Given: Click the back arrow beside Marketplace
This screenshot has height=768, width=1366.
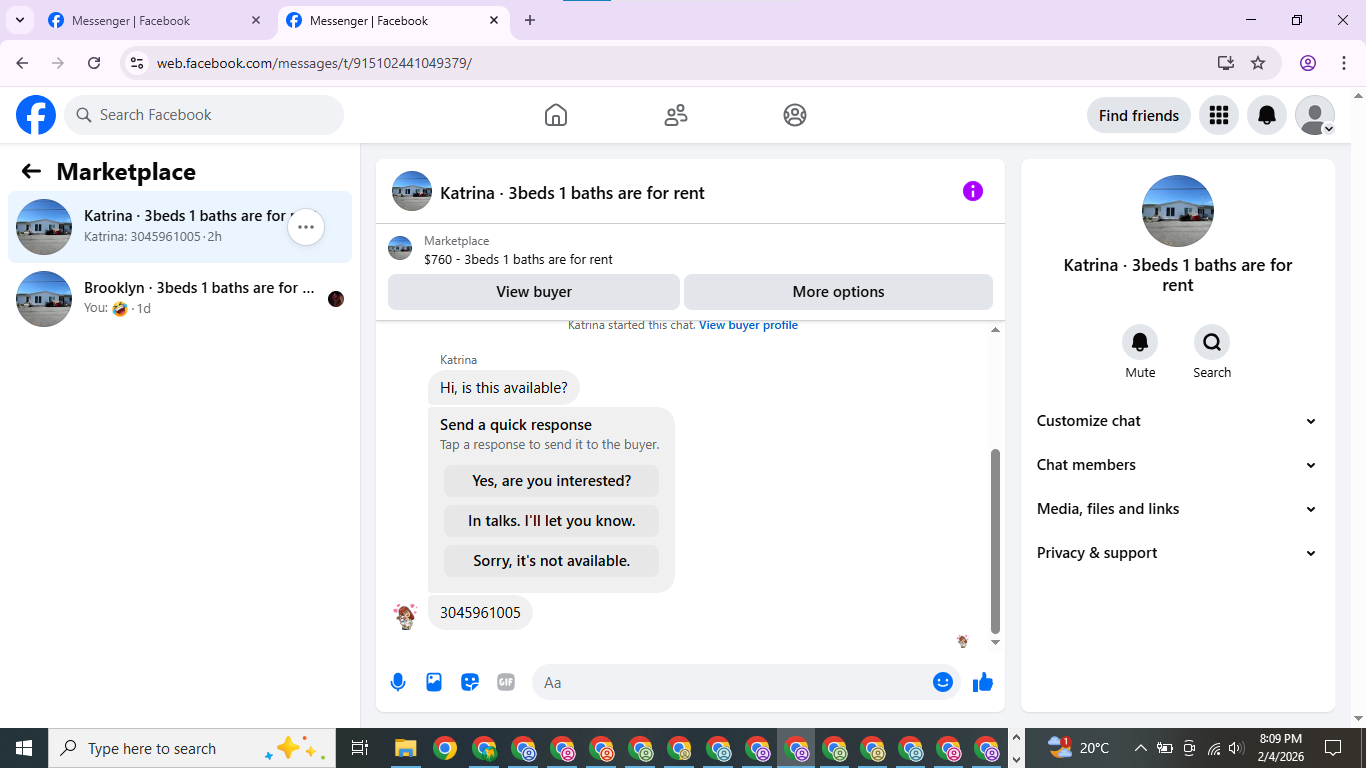Looking at the screenshot, I should point(31,171).
